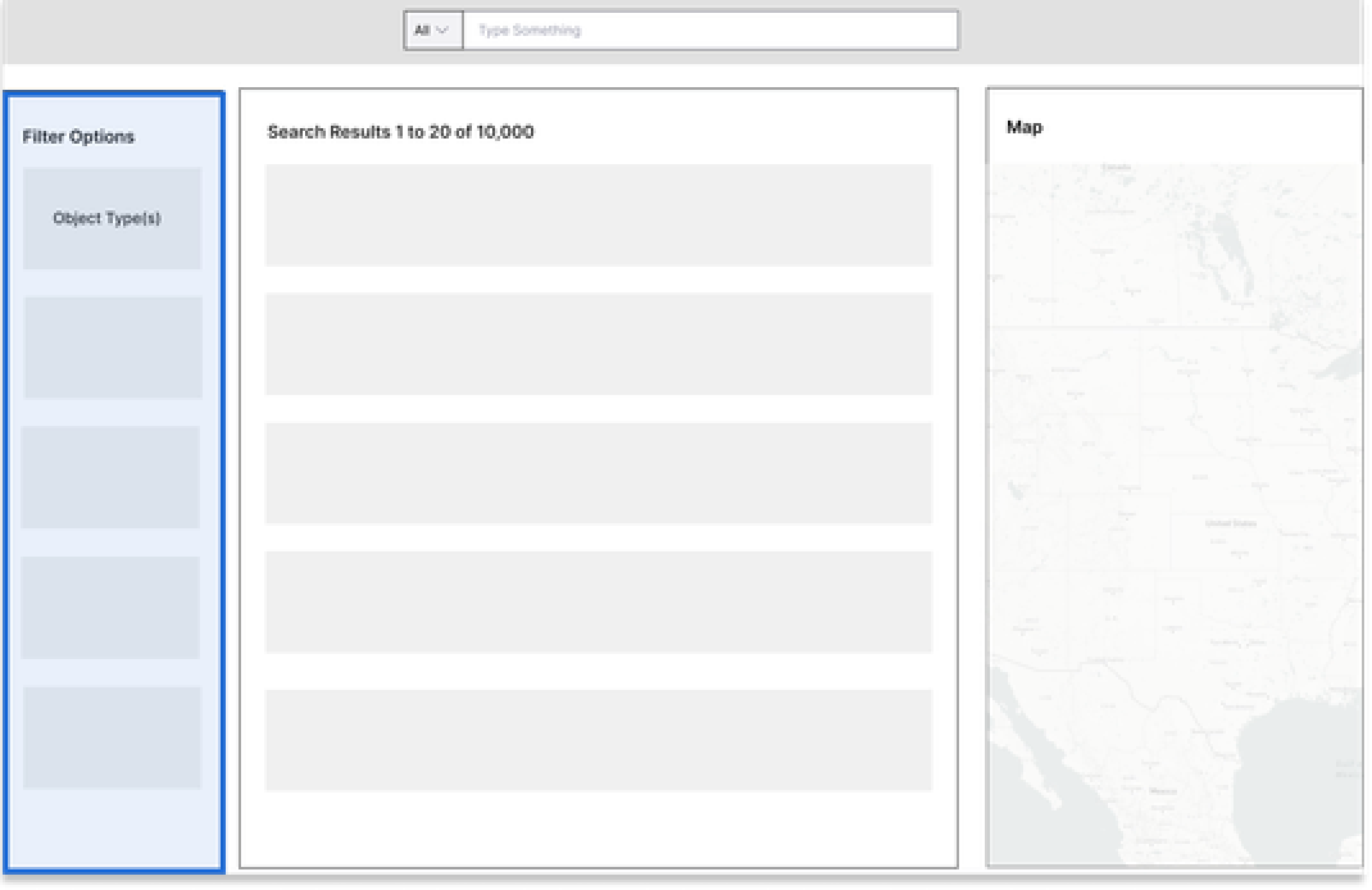This screenshot has width=1372, height=890.
Task: Open the fourth search result placeholder
Action: (598, 602)
